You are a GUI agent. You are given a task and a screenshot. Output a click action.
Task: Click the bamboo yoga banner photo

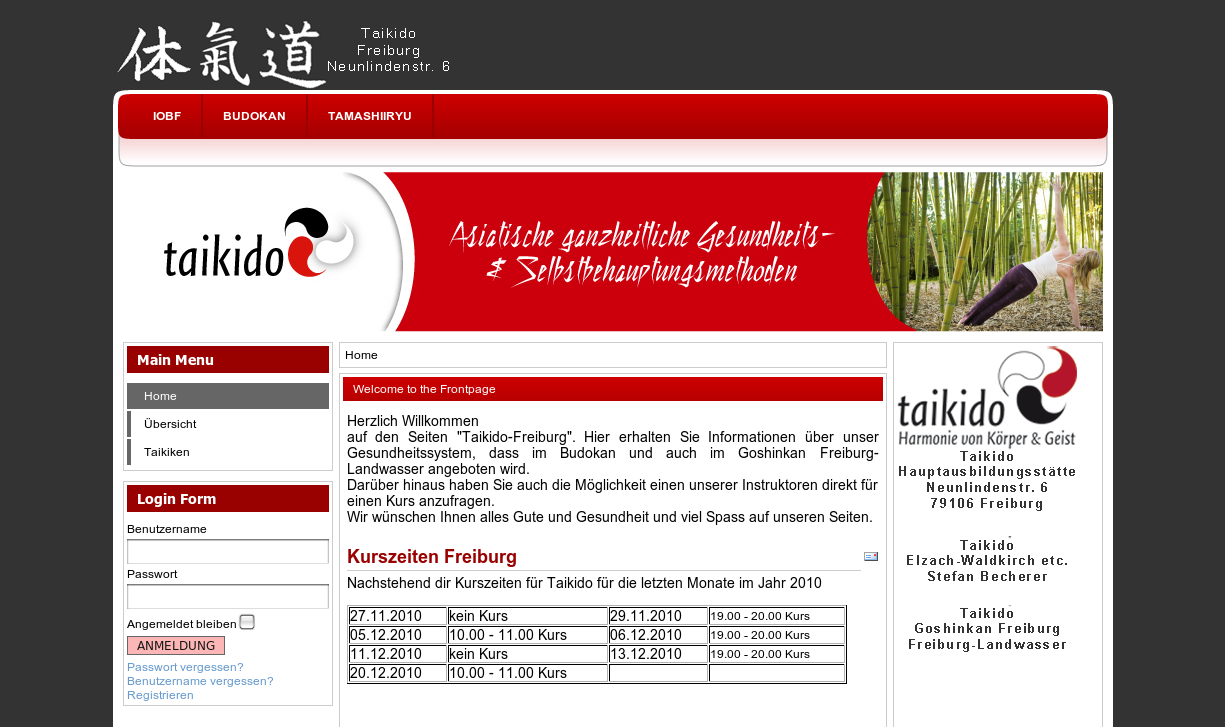pyautogui.click(x=985, y=251)
